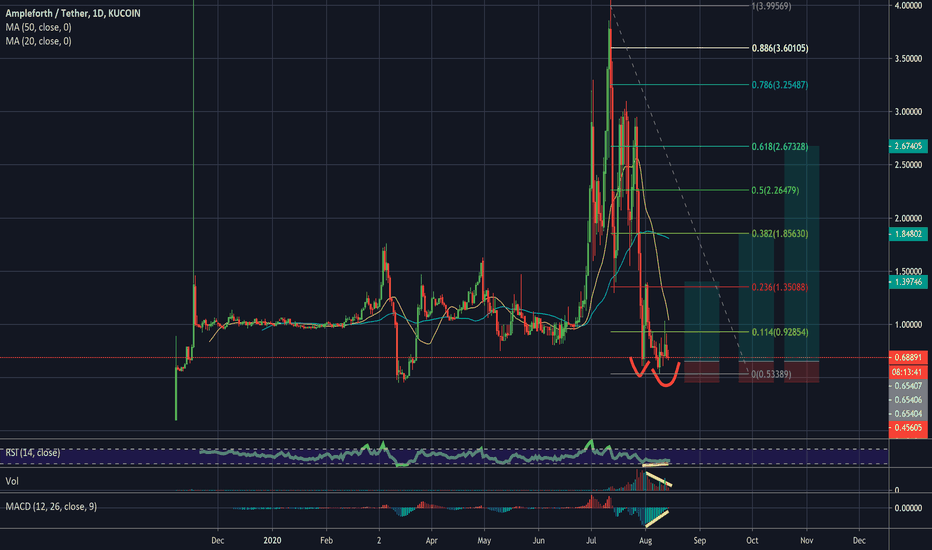Viewport: 932px width, 550px height.
Task: Click the Jun label on time axis
Action: [x=539, y=540]
